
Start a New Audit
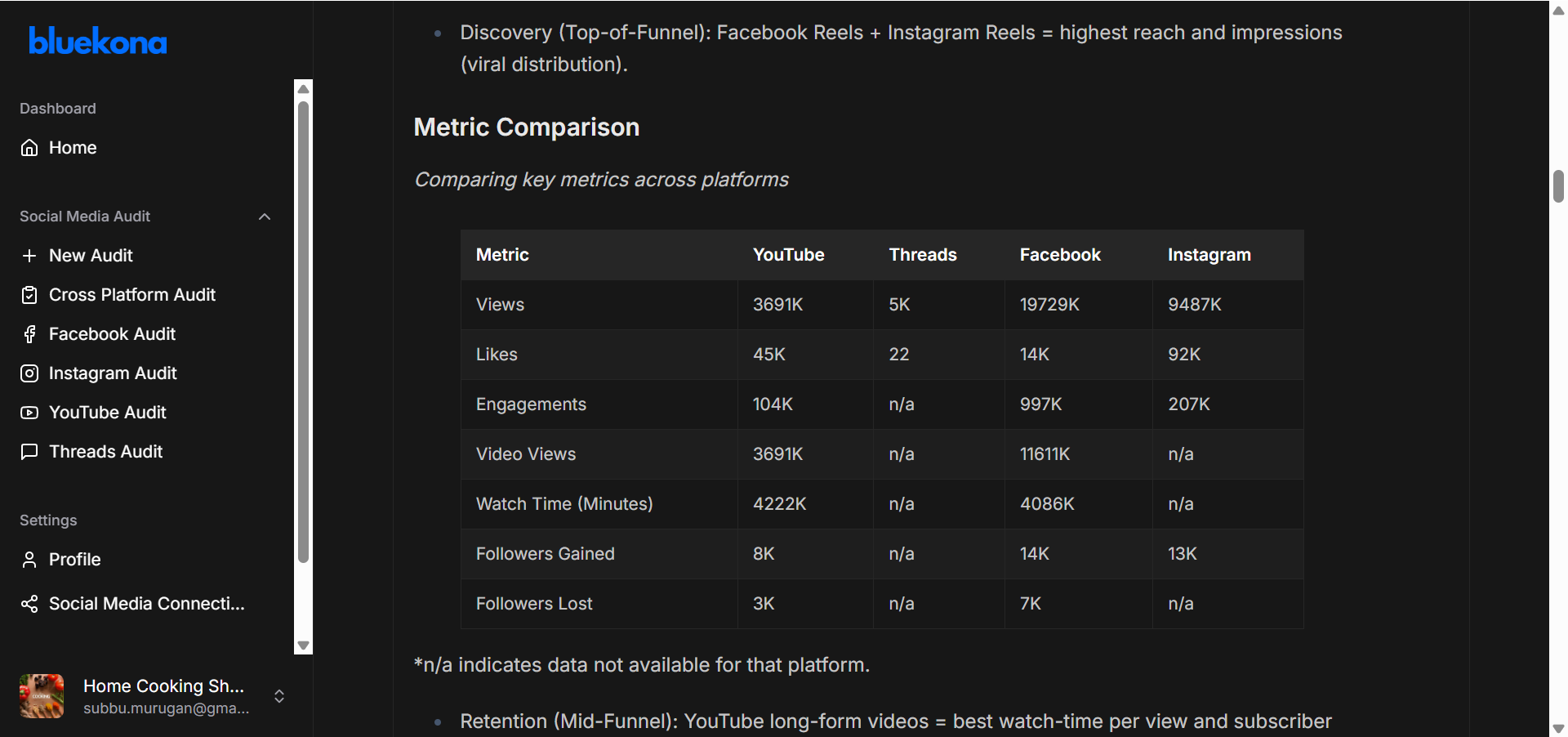tap(90, 256)
